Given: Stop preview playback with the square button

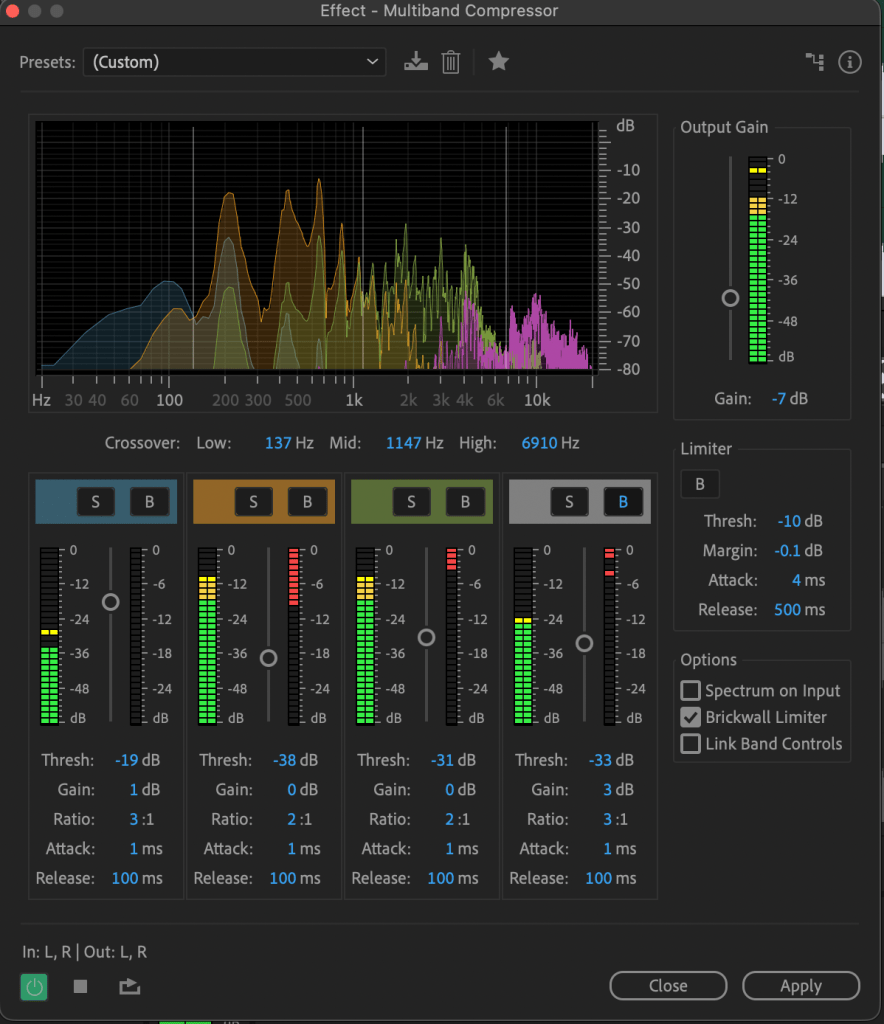Looking at the screenshot, I should pos(81,987).
